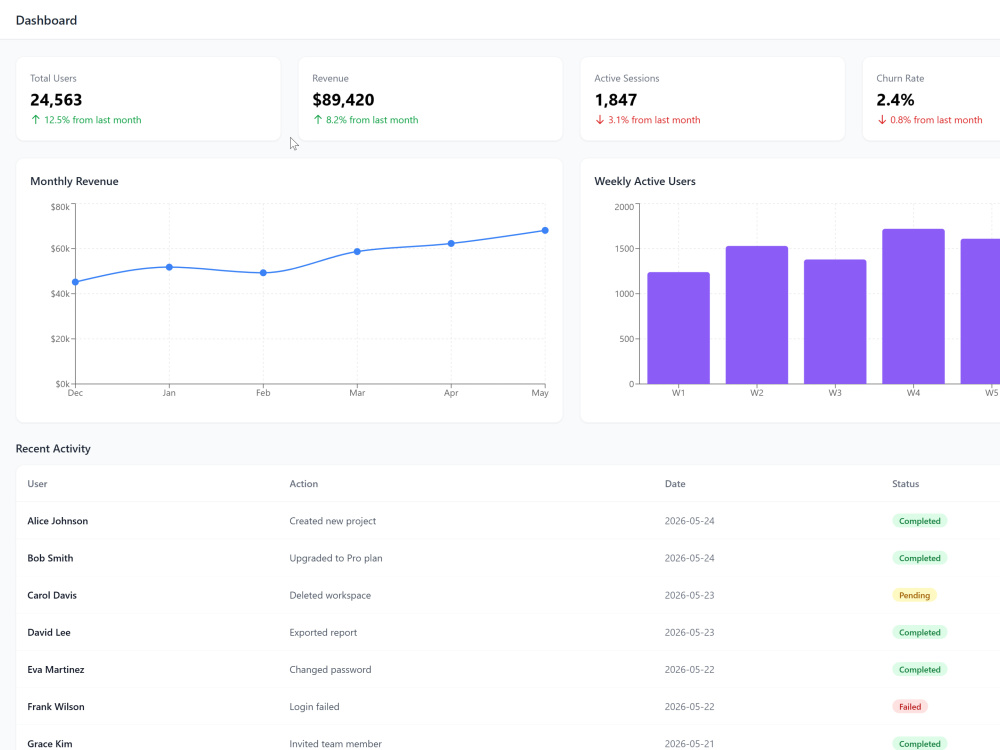This screenshot has width=1000, height=750.
Task: Click Carol Davis's Pending status badge
Action: [x=914, y=596]
